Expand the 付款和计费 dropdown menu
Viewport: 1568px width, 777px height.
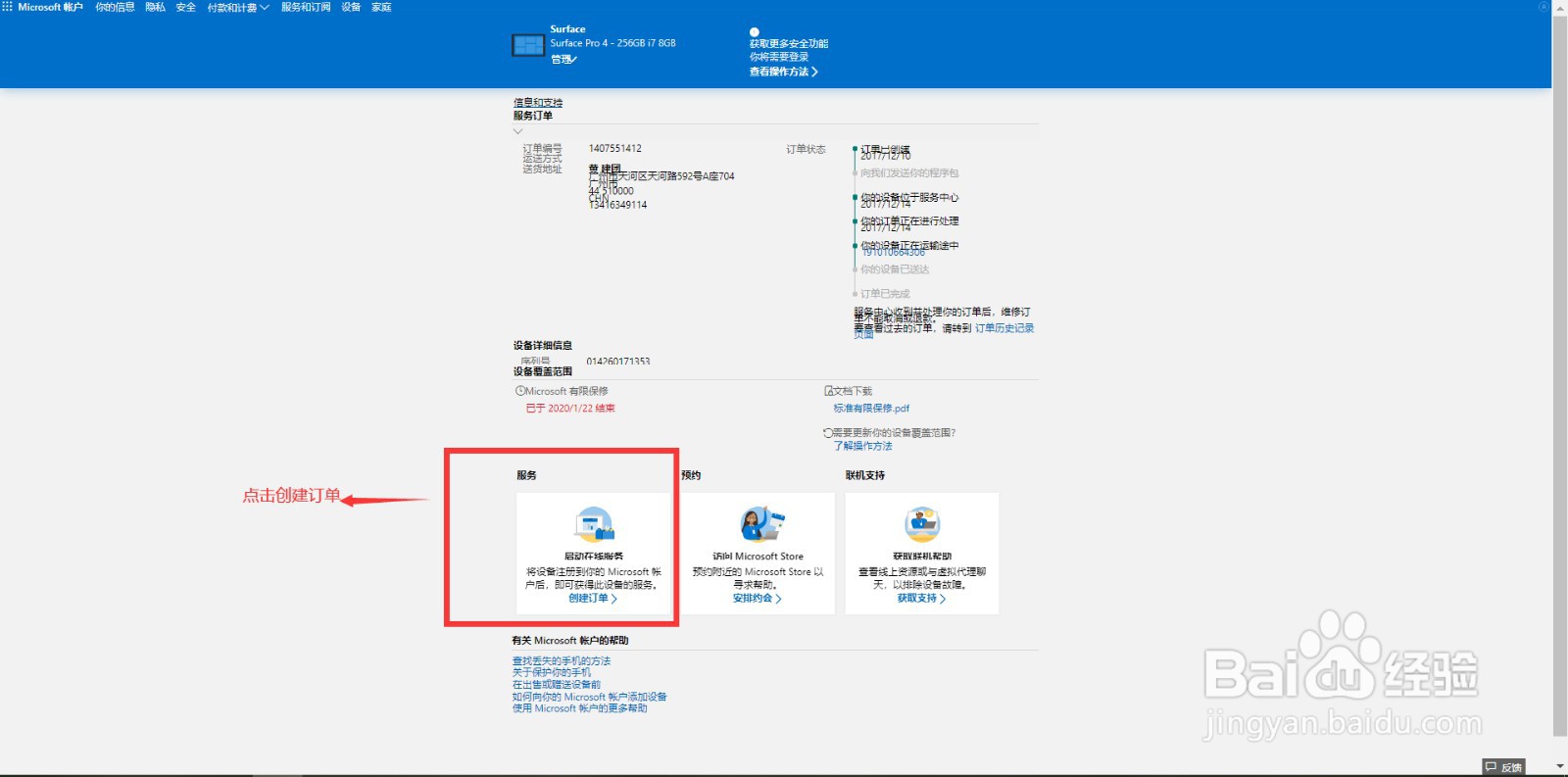(x=237, y=7)
